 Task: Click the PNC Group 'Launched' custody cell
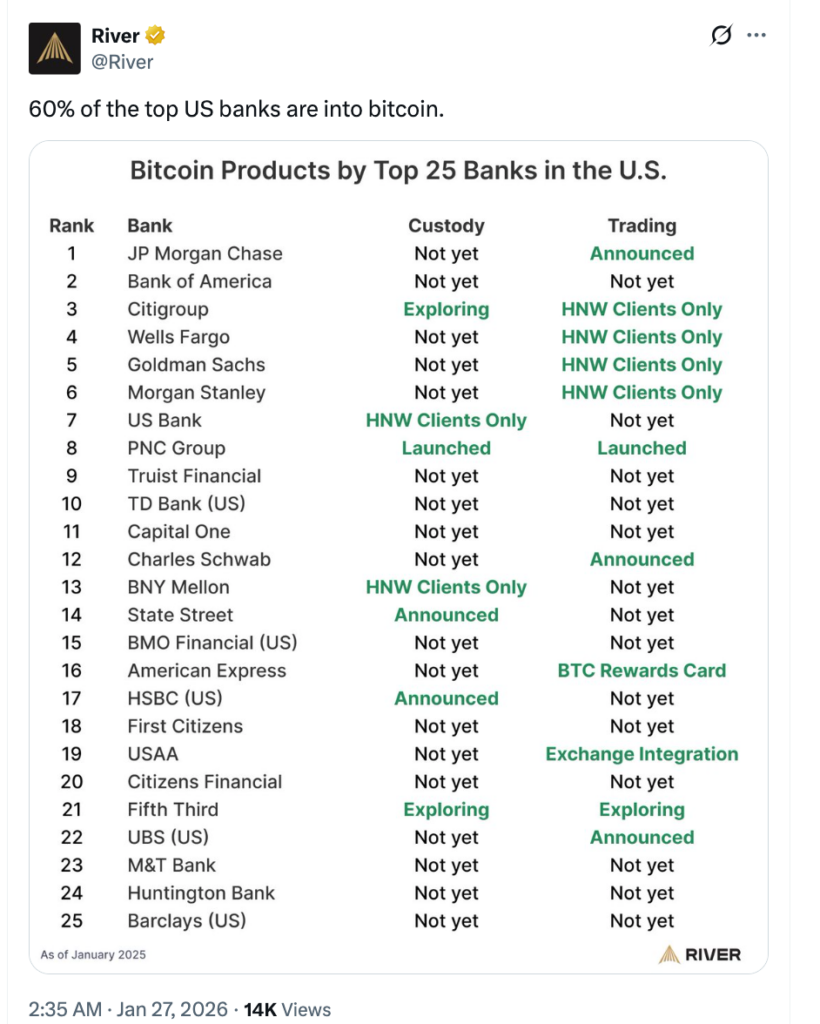[x=446, y=448]
